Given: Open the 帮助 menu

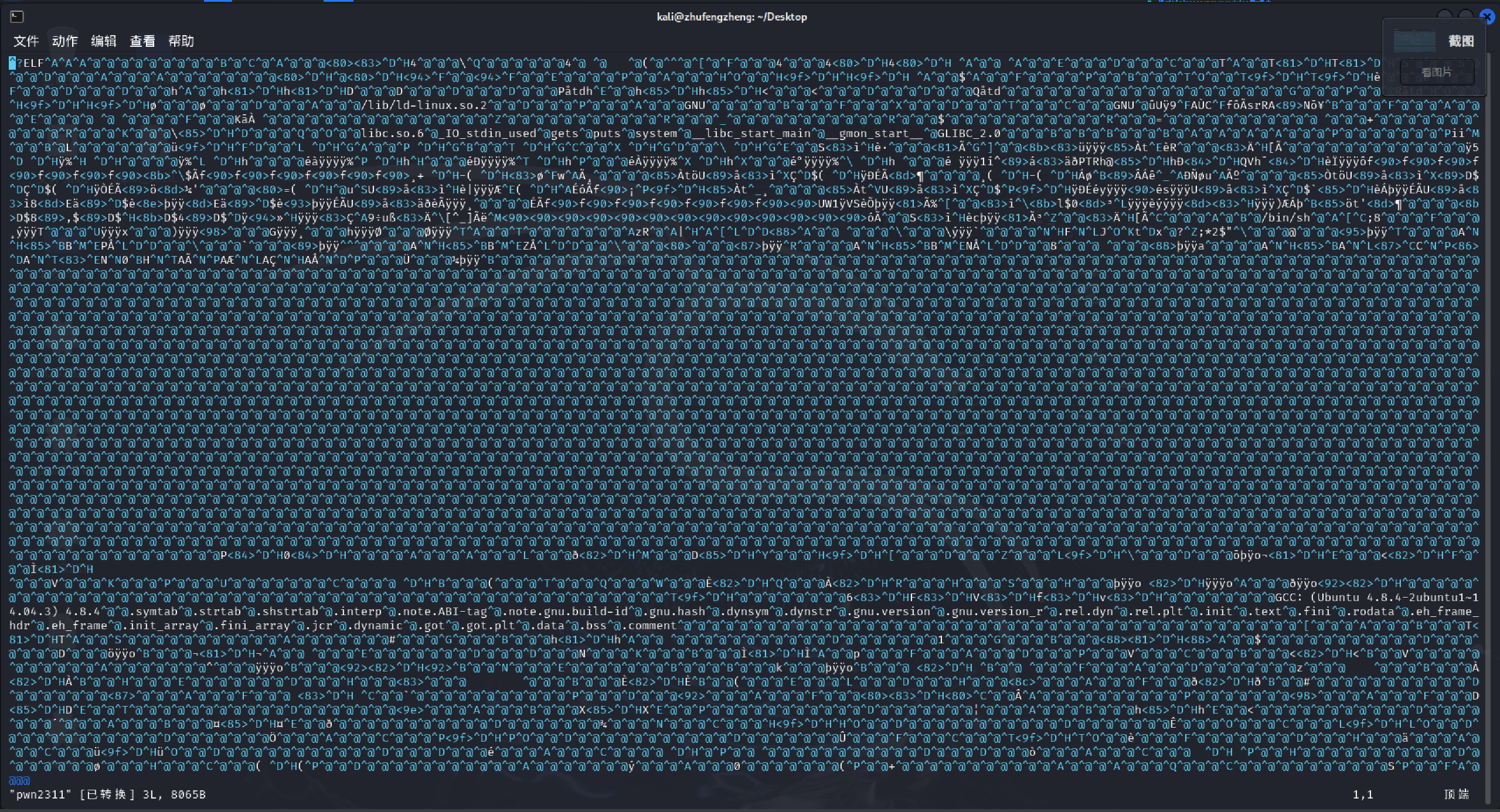Looking at the screenshot, I should 181,41.
